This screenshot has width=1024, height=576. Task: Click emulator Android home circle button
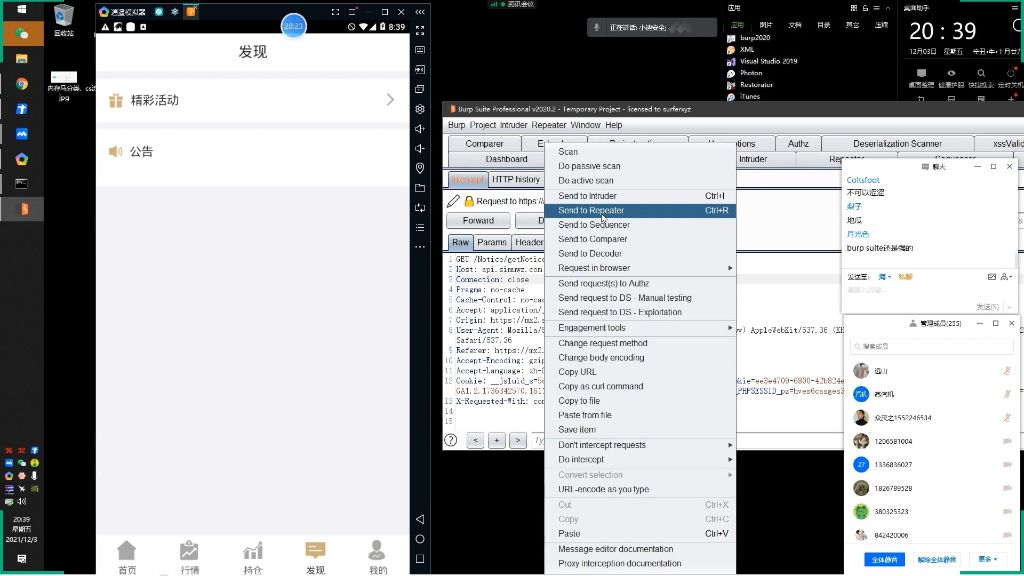click(420, 539)
